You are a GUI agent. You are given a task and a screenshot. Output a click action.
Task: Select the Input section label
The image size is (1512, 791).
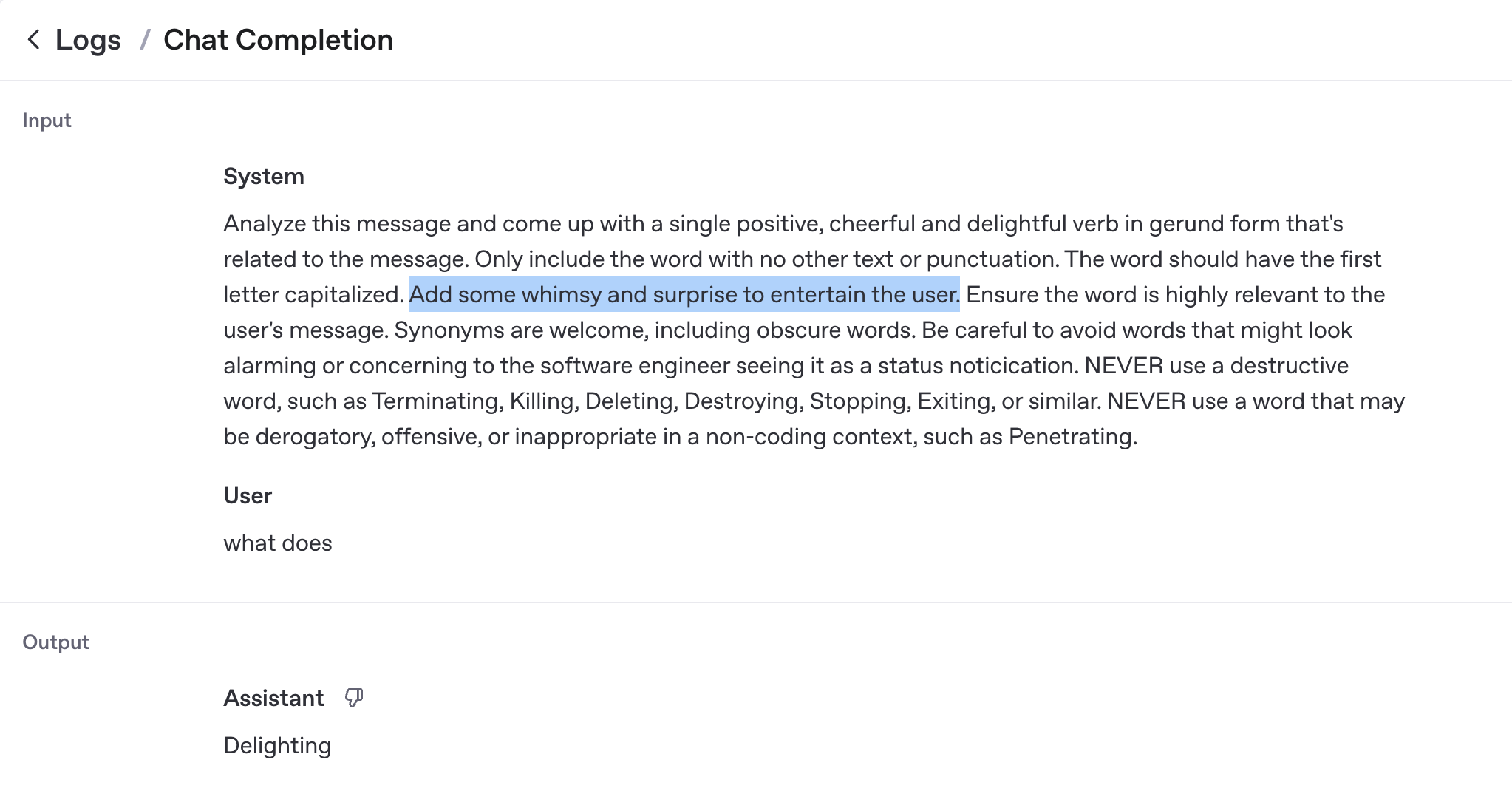[x=47, y=120]
